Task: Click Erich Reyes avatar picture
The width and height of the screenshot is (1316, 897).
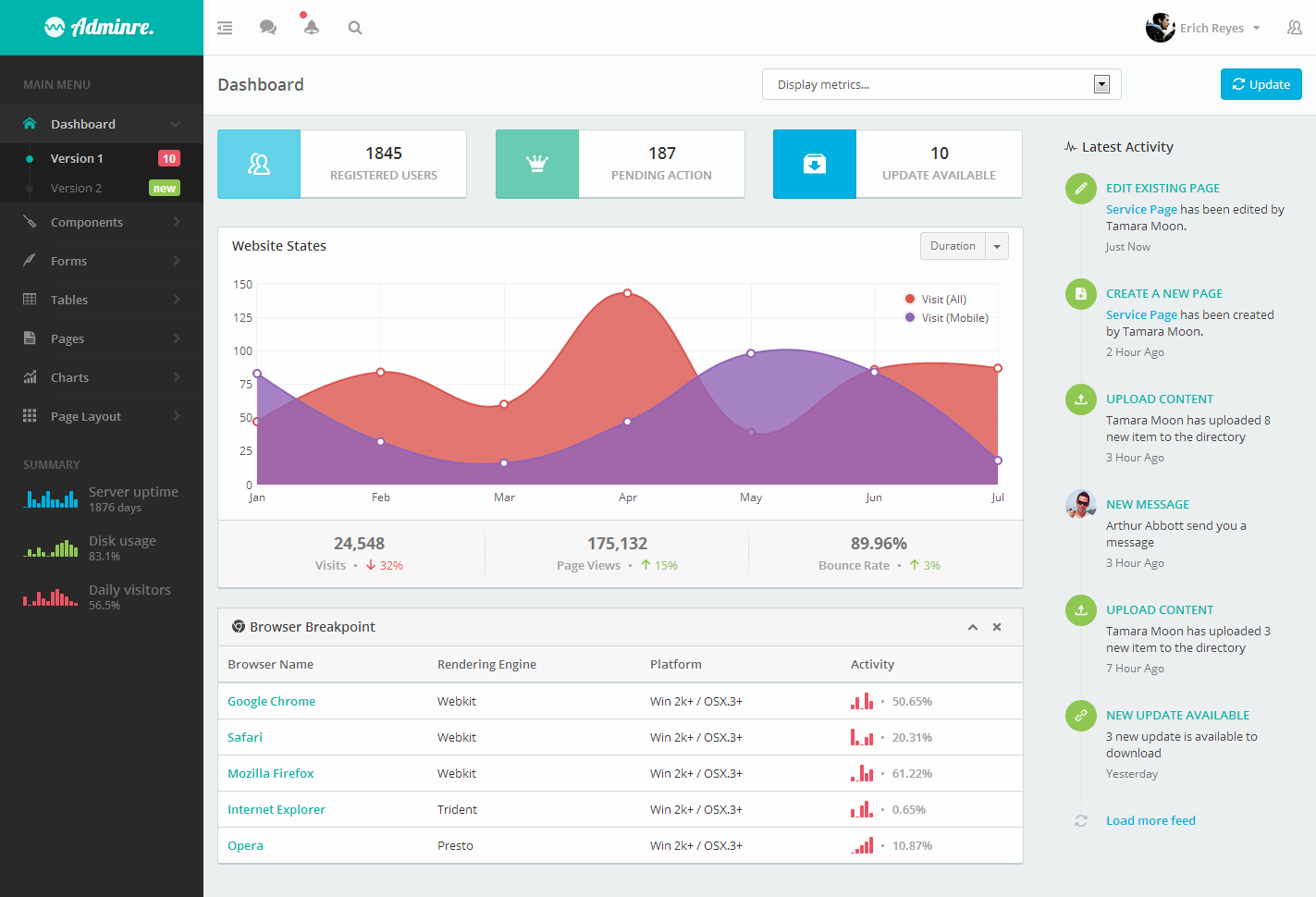Action: 1161,28
